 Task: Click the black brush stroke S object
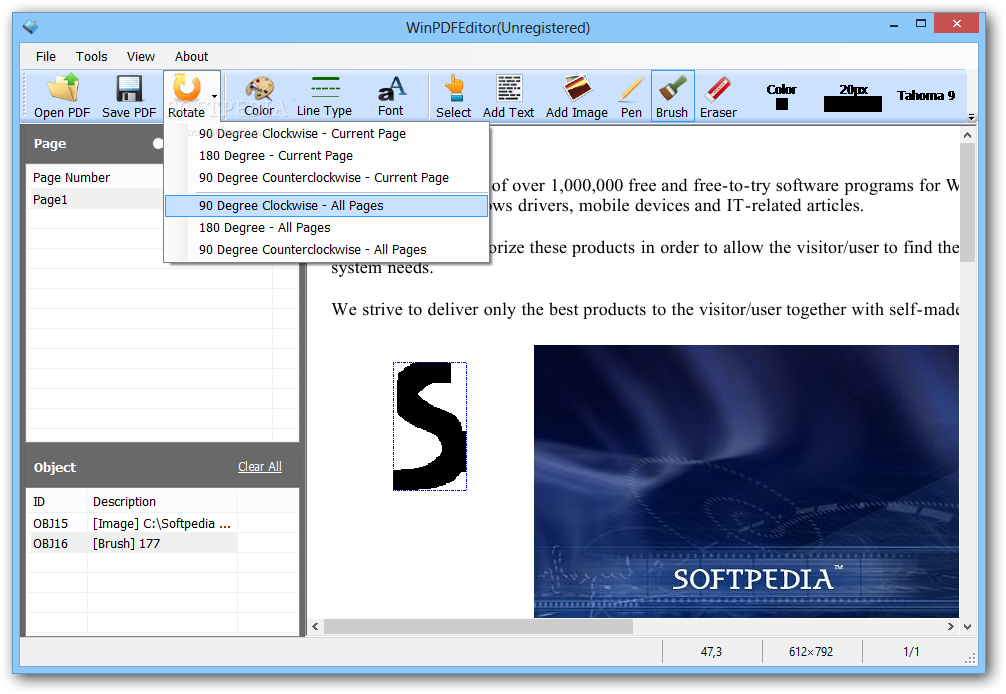(430, 426)
